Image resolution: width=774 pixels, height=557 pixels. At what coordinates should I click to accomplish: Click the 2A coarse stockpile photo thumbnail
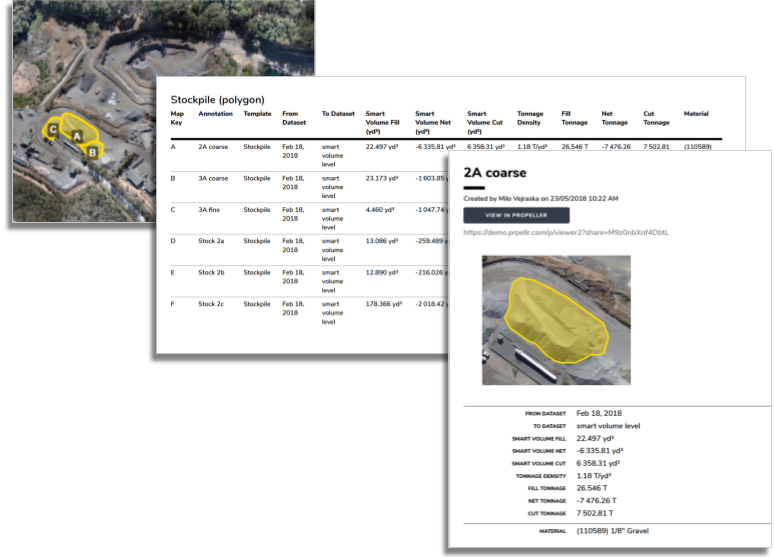[556, 319]
